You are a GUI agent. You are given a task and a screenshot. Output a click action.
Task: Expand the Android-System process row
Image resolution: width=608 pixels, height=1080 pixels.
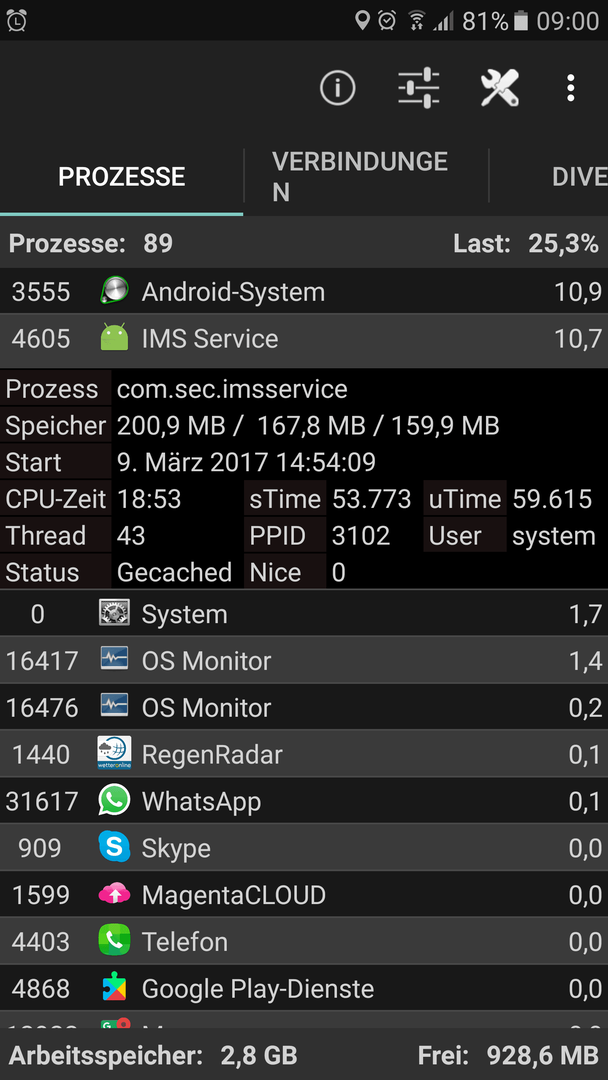pyautogui.click(x=304, y=292)
